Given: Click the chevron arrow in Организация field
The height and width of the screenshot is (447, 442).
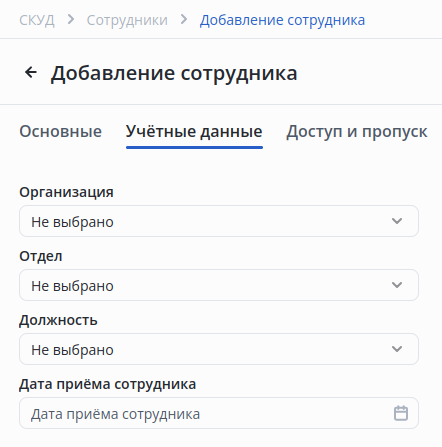Looking at the screenshot, I should (397, 221).
